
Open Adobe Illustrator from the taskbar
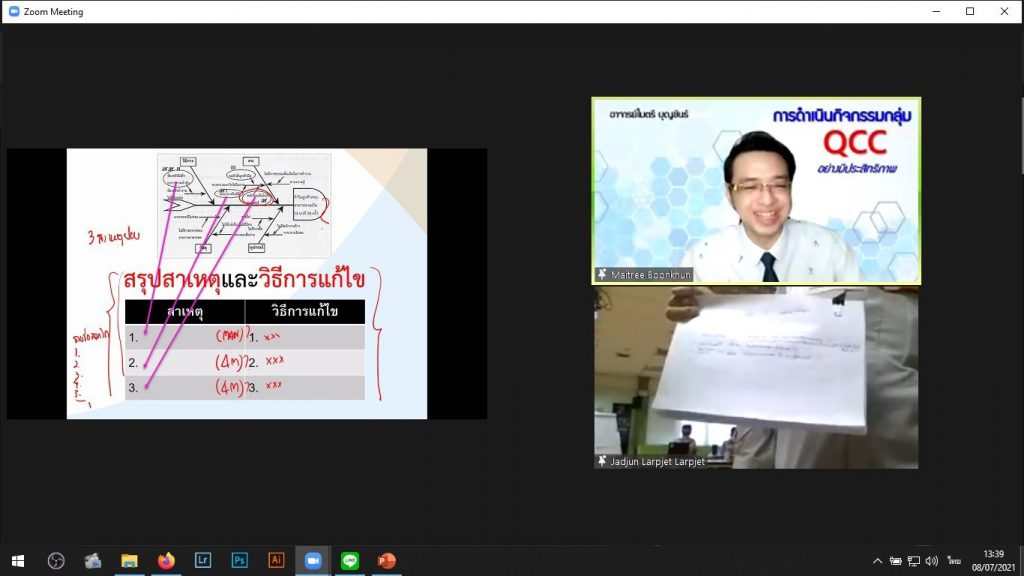point(277,561)
